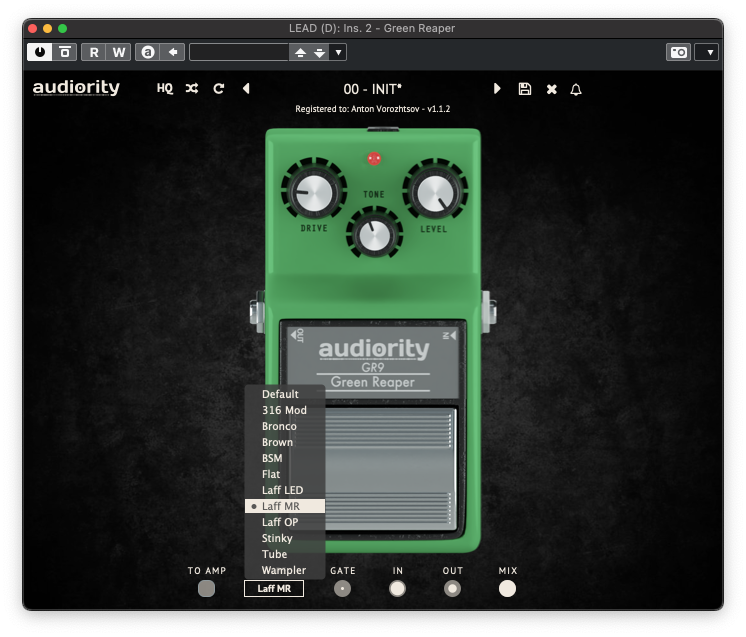This screenshot has width=746, height=637.
Task: Choose the Wampler mod
Action: [285, 570]
